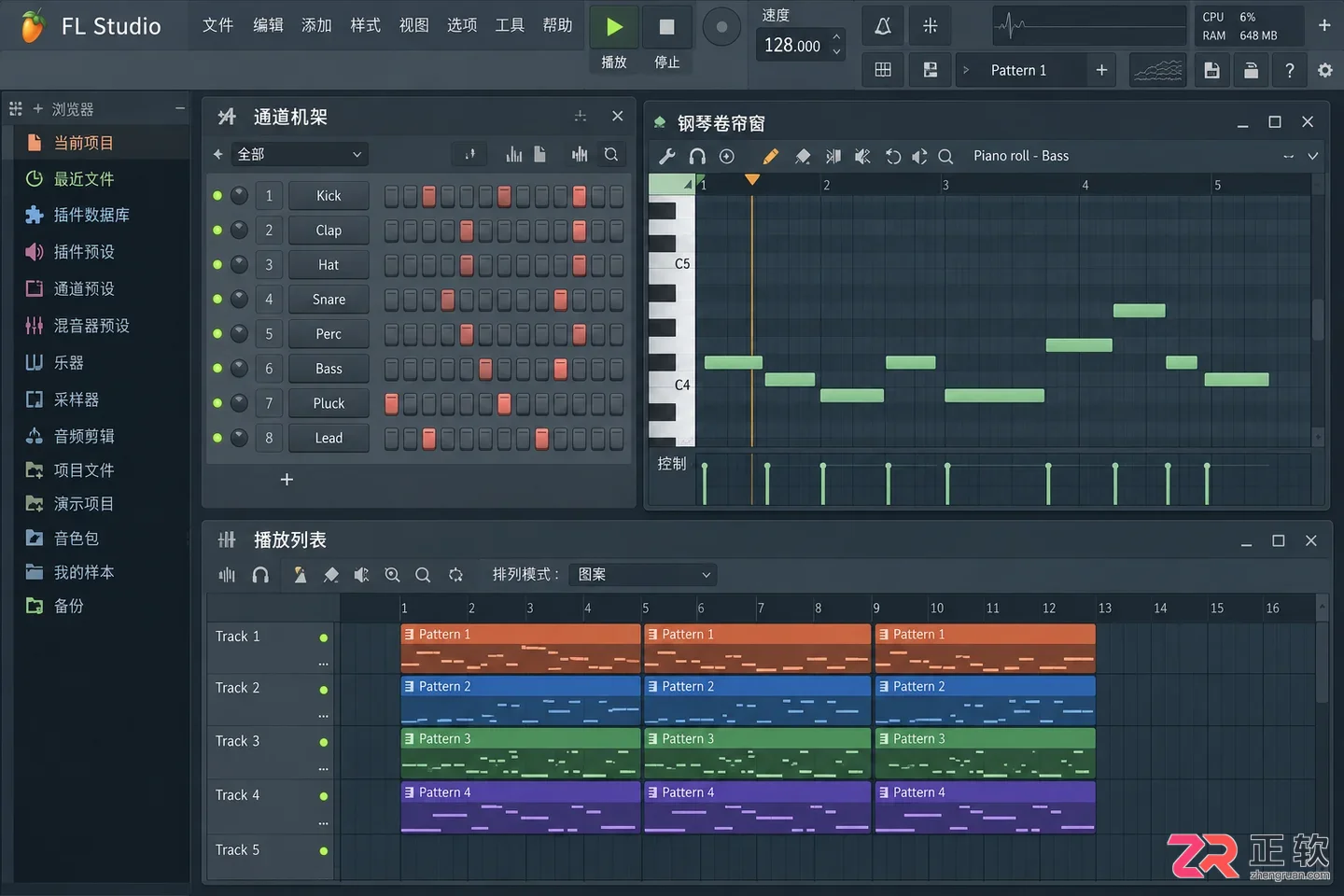Click the tempo field showing 128.000
This screenshot has height=896, width=1344.
point(792,45)
